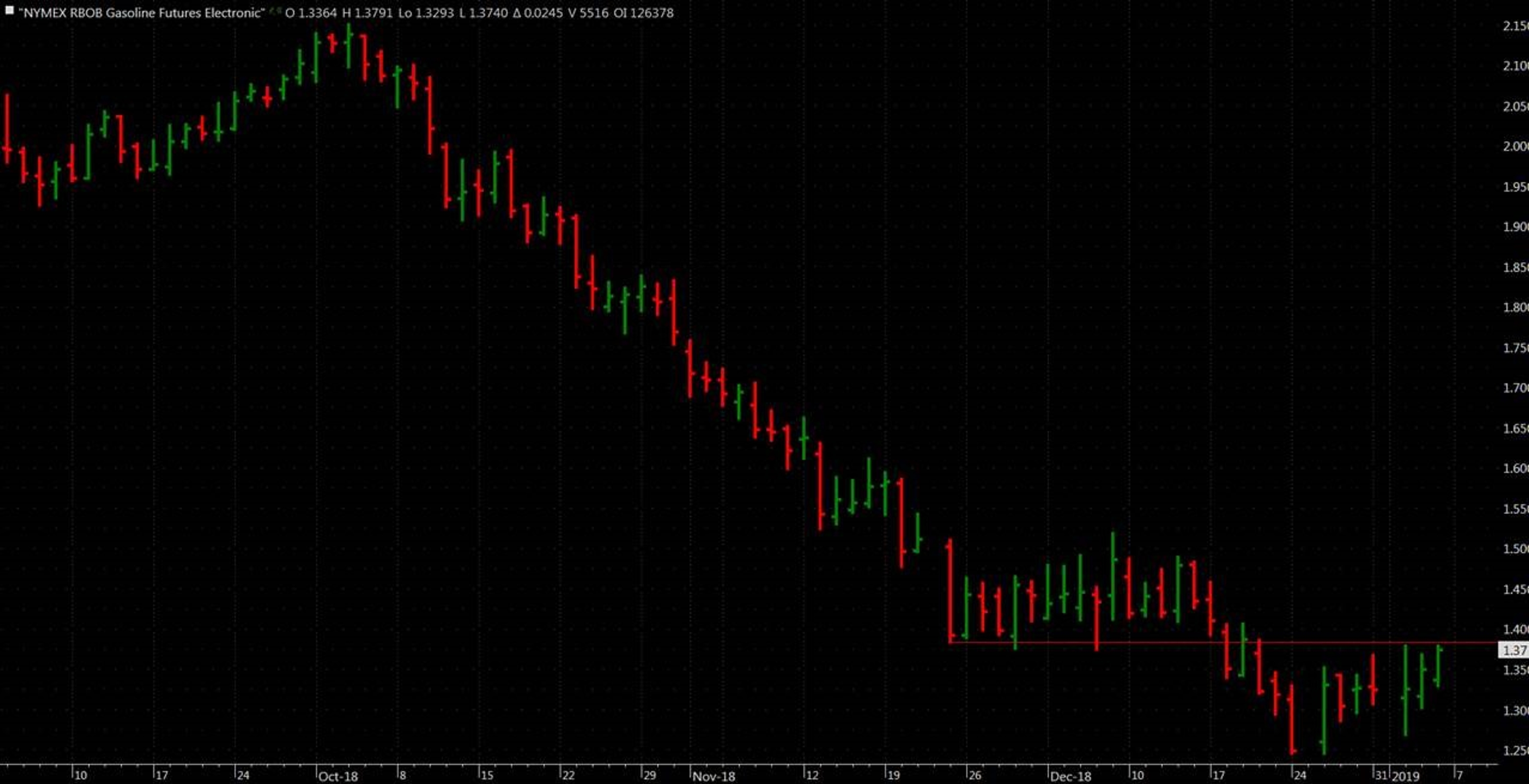
Task: Click the high value H 1.3791
Action: pyautogui.click(x=368, y=12)
